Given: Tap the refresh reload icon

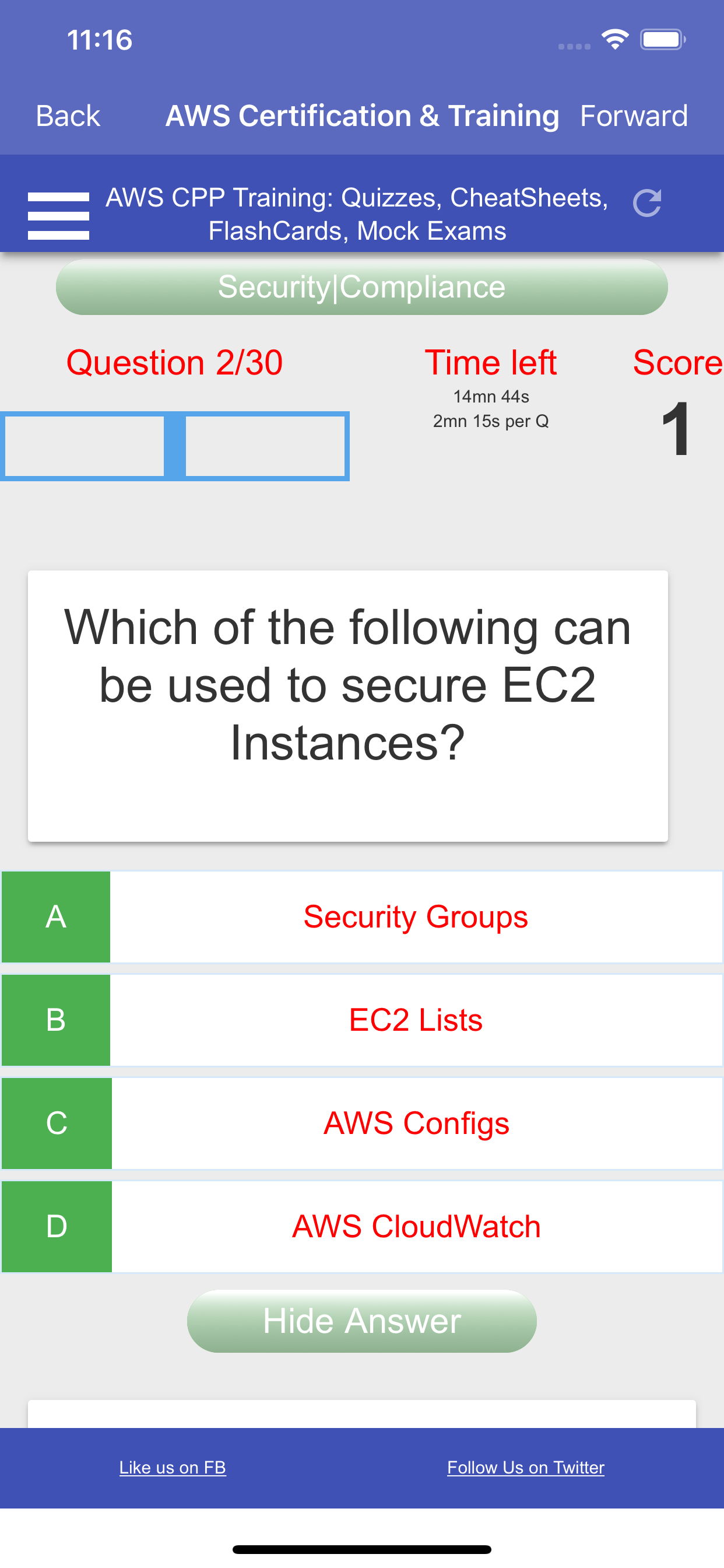Looking at the screenshot, I should coord(646,202).
